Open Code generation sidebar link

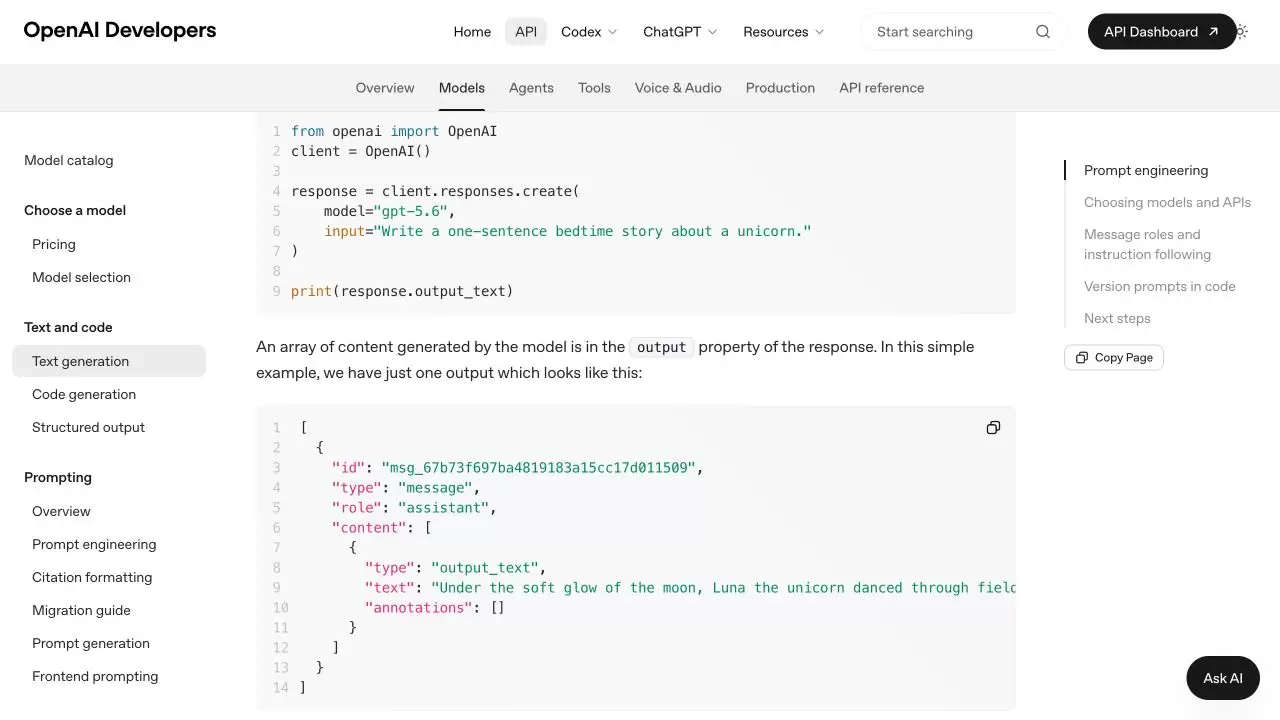(x=84, y=394)
